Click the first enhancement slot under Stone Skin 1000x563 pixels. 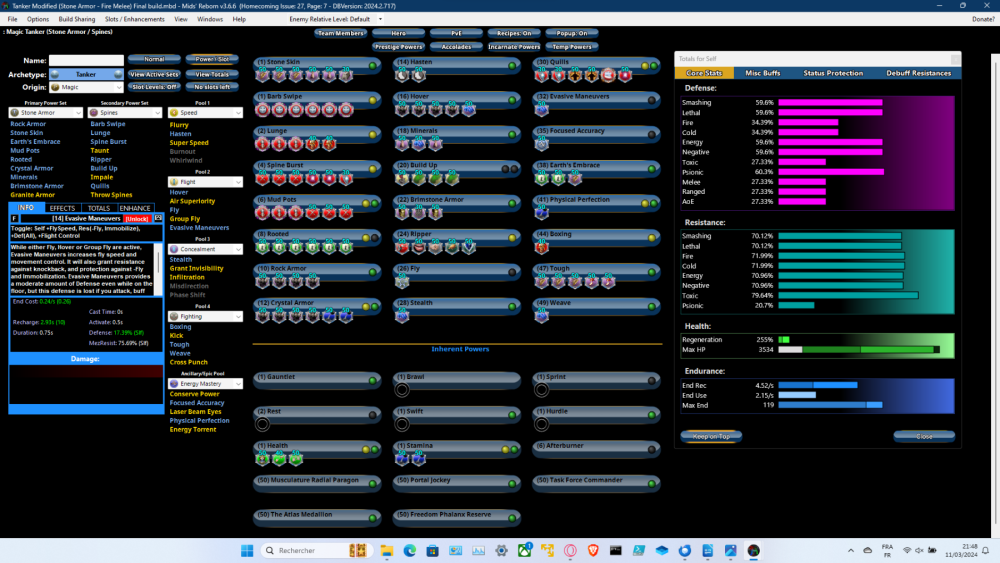264,74
